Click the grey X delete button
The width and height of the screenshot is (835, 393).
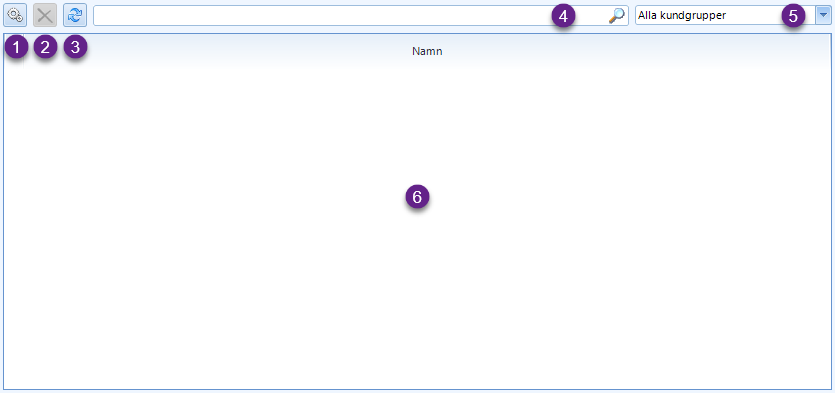[x=45, y=15]
